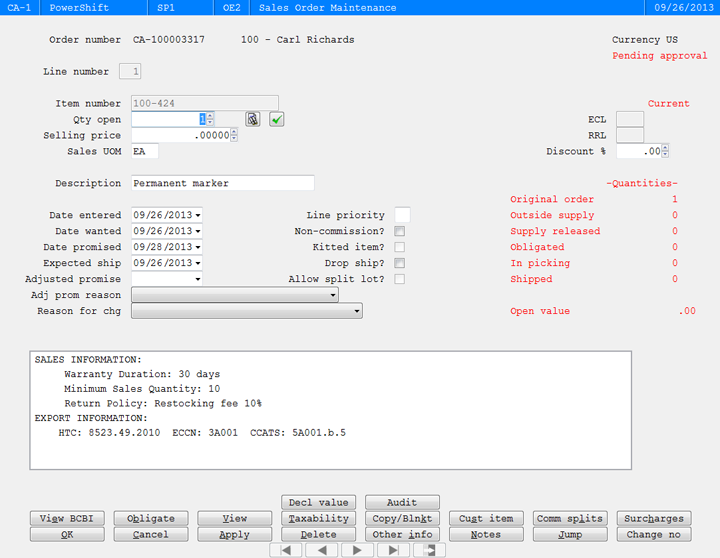Click the Discount % spinner arrows
Image resolution: width=720 pixels, height=558 pixels.
click(665, 151)
